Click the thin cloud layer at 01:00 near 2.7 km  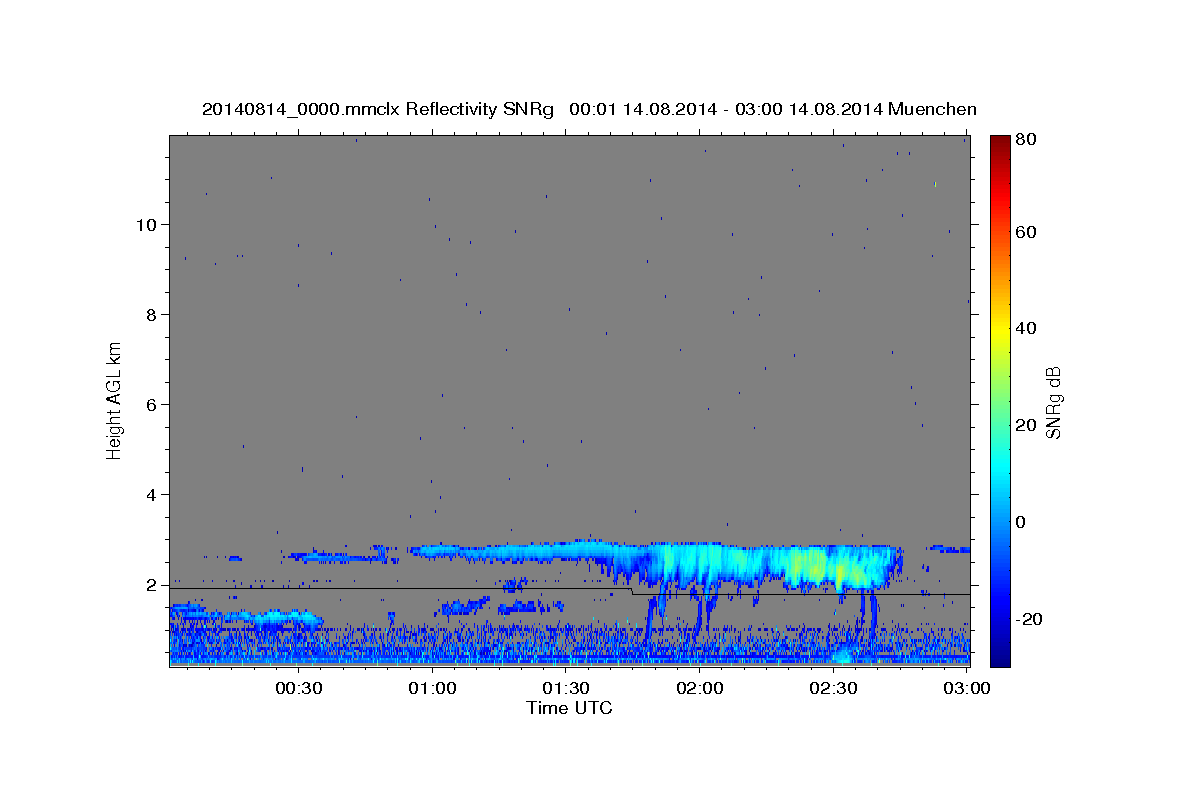point(433,551)
